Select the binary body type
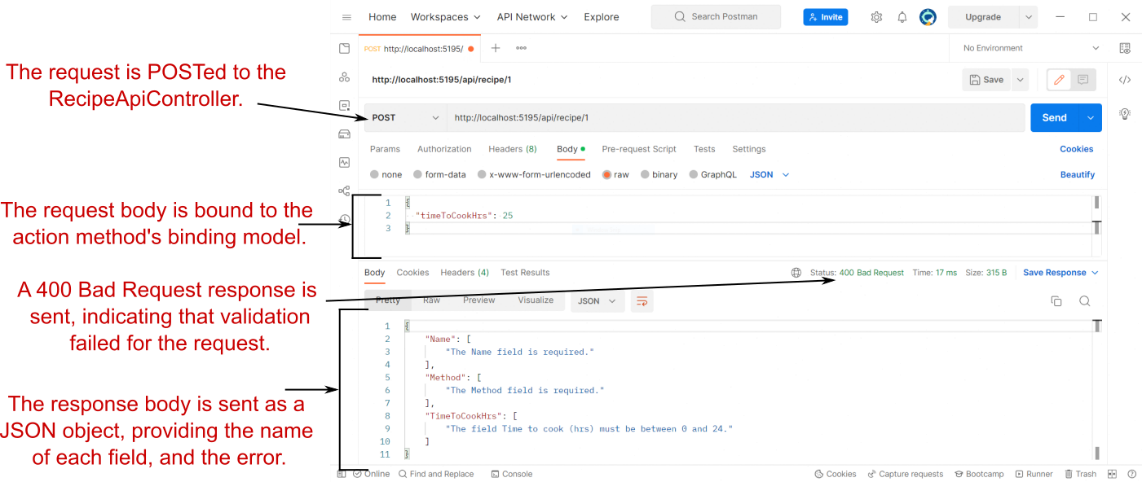The height and width of the screenshot is (482, 1142). 658,175
